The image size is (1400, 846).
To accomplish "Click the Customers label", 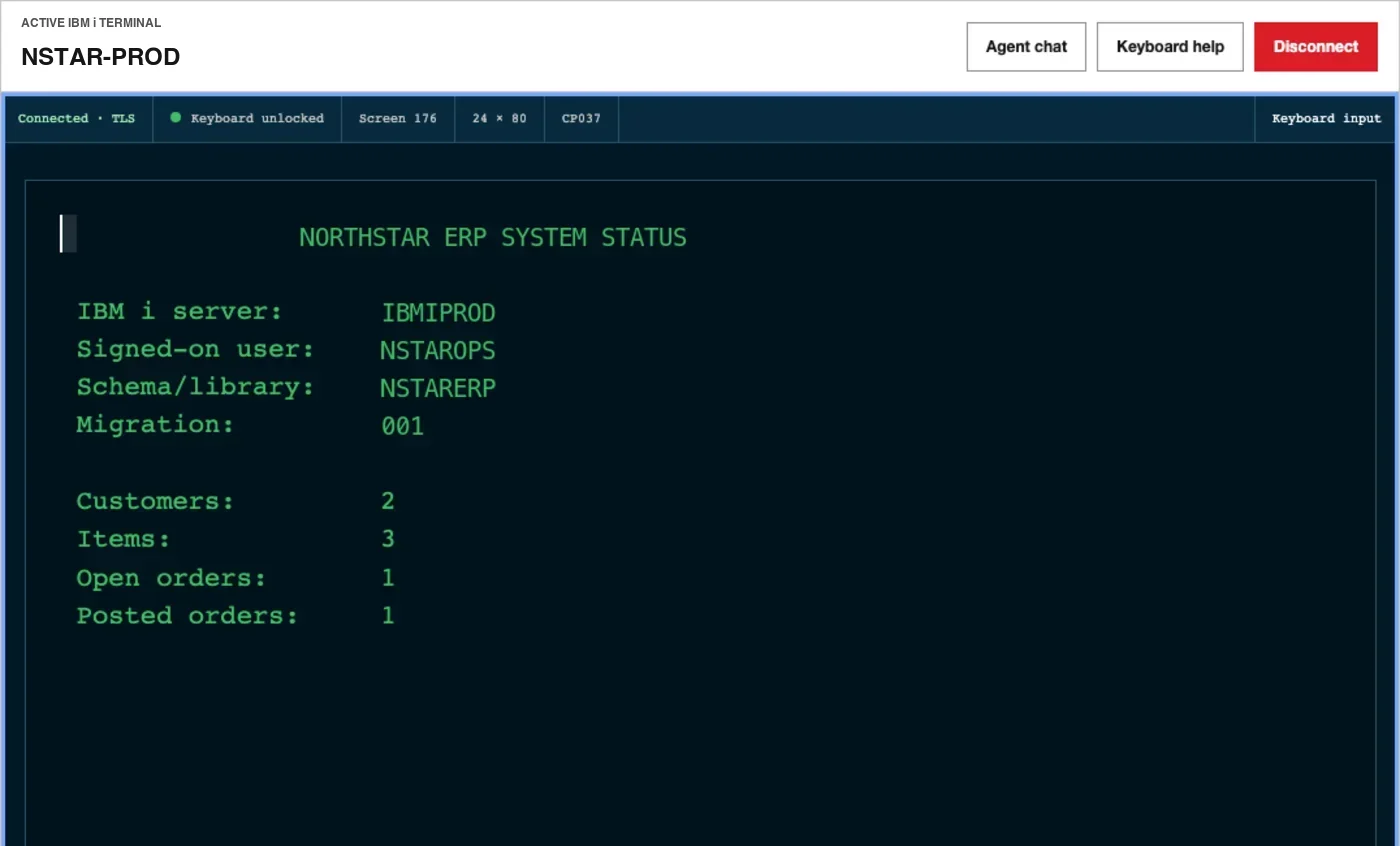I will click(x=155, y=501).
